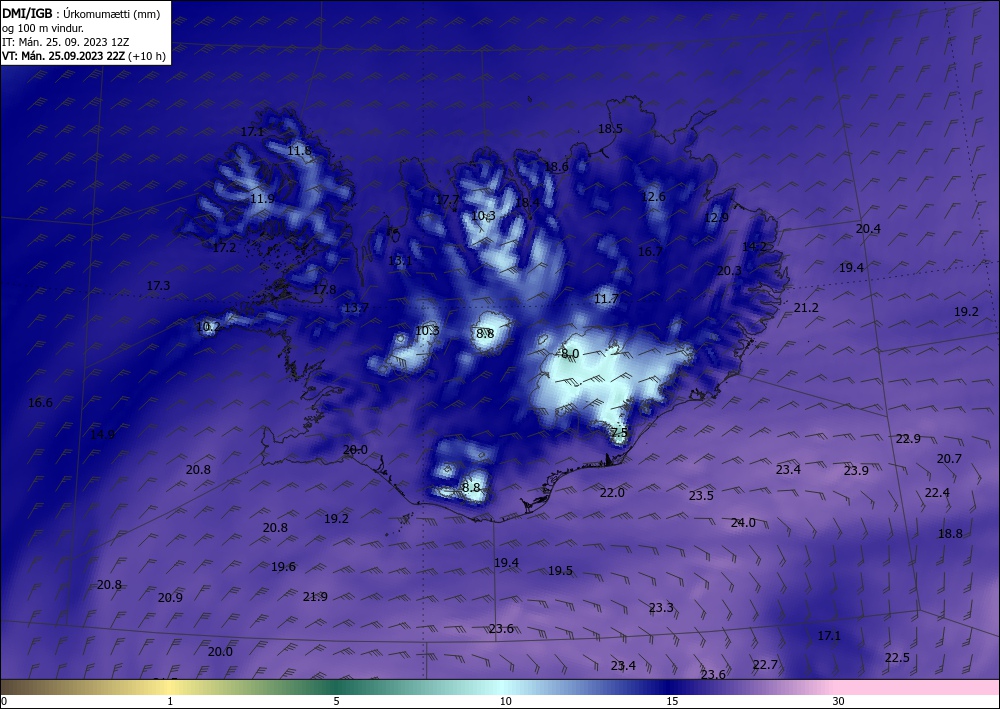Click the '10' label on the color scale

coord(506,701)
